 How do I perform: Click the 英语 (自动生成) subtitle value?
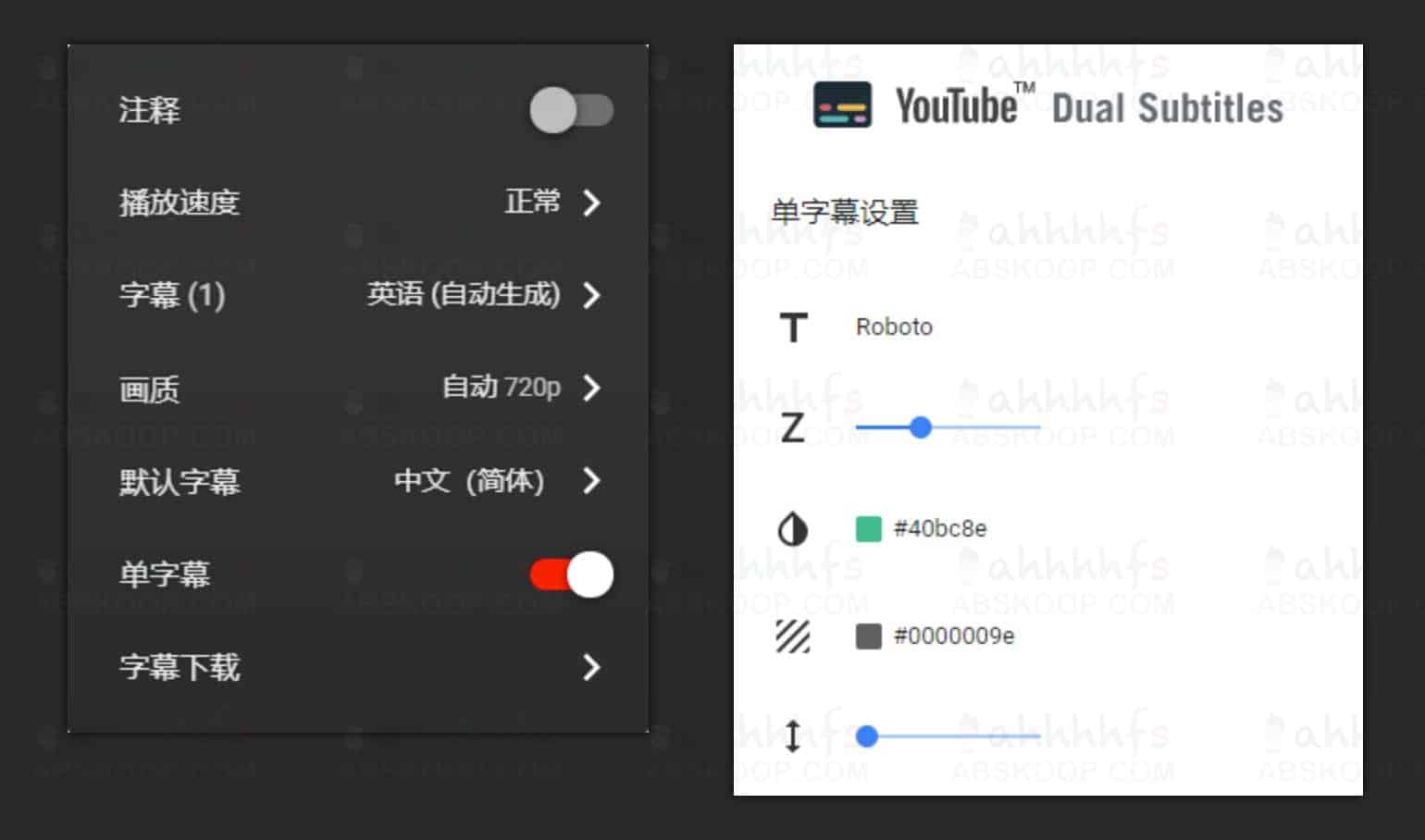point(464,294)
